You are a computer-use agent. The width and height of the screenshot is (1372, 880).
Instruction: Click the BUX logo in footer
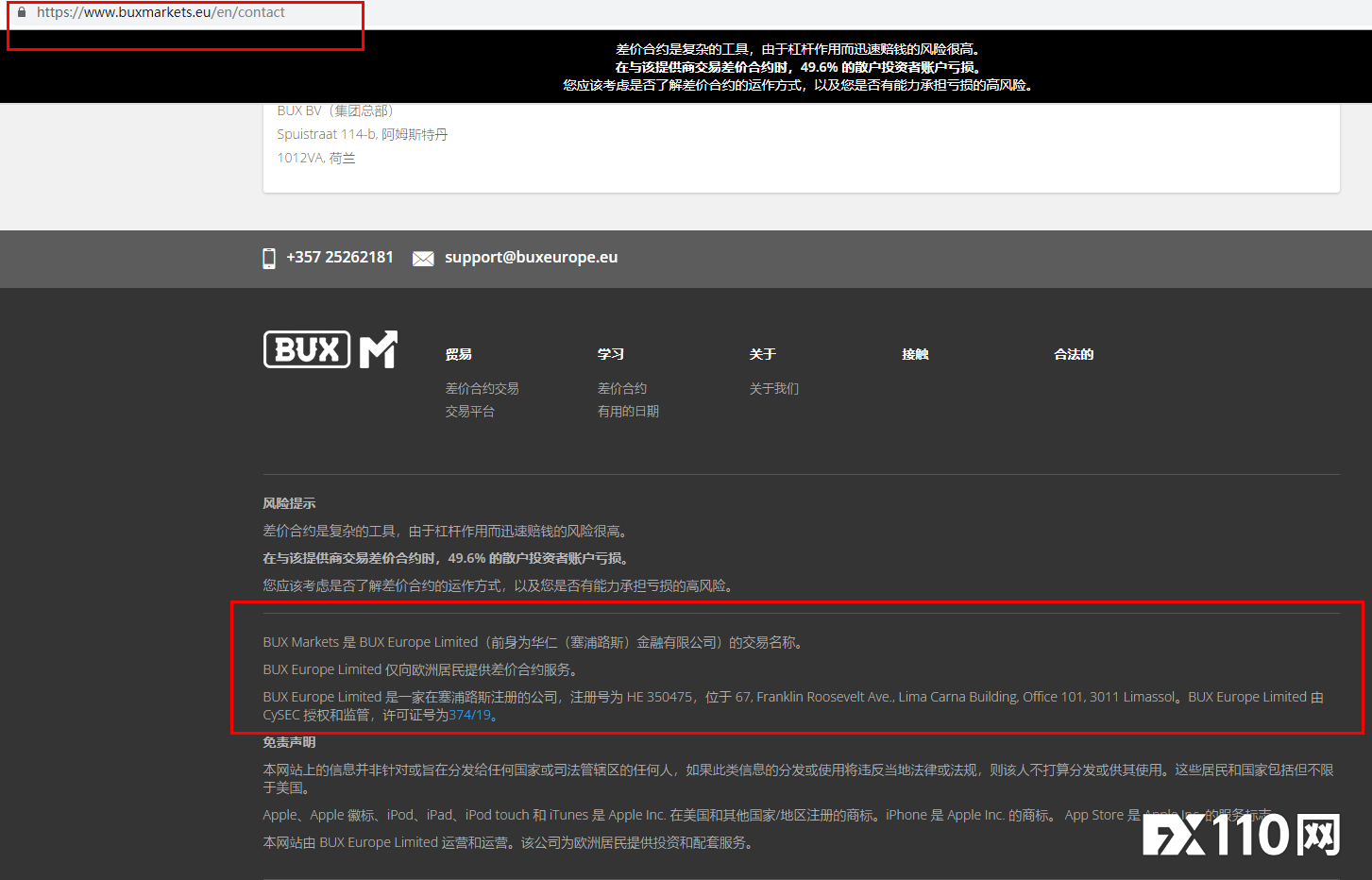coord(307,349)
